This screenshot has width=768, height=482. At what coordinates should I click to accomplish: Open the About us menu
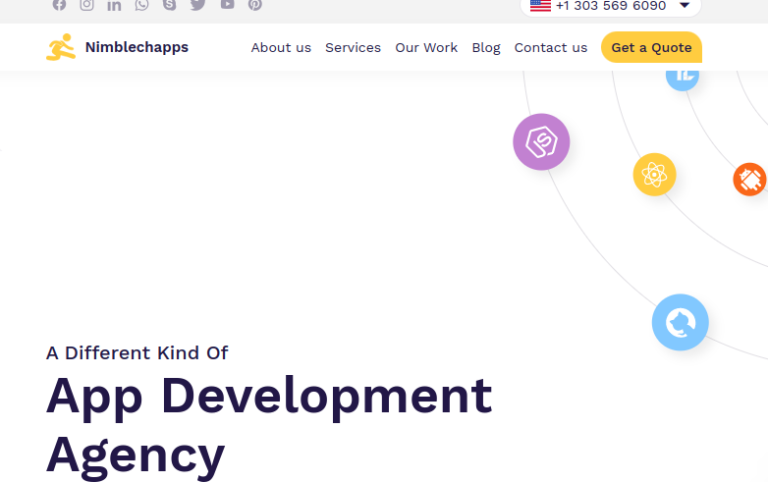(281, 48)
